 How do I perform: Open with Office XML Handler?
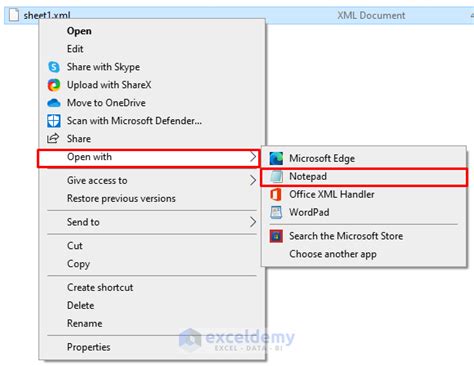point(364,194)
